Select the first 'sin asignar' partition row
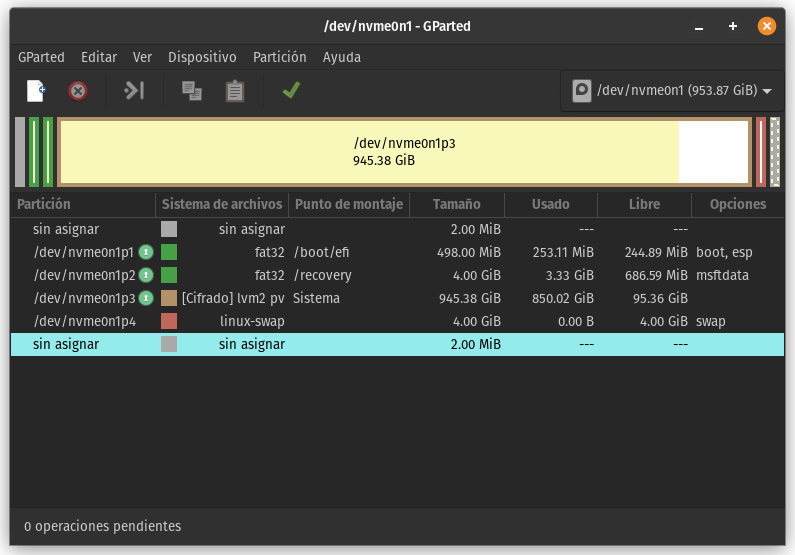Screen dimensions: 795x555 tap(398, 229)
